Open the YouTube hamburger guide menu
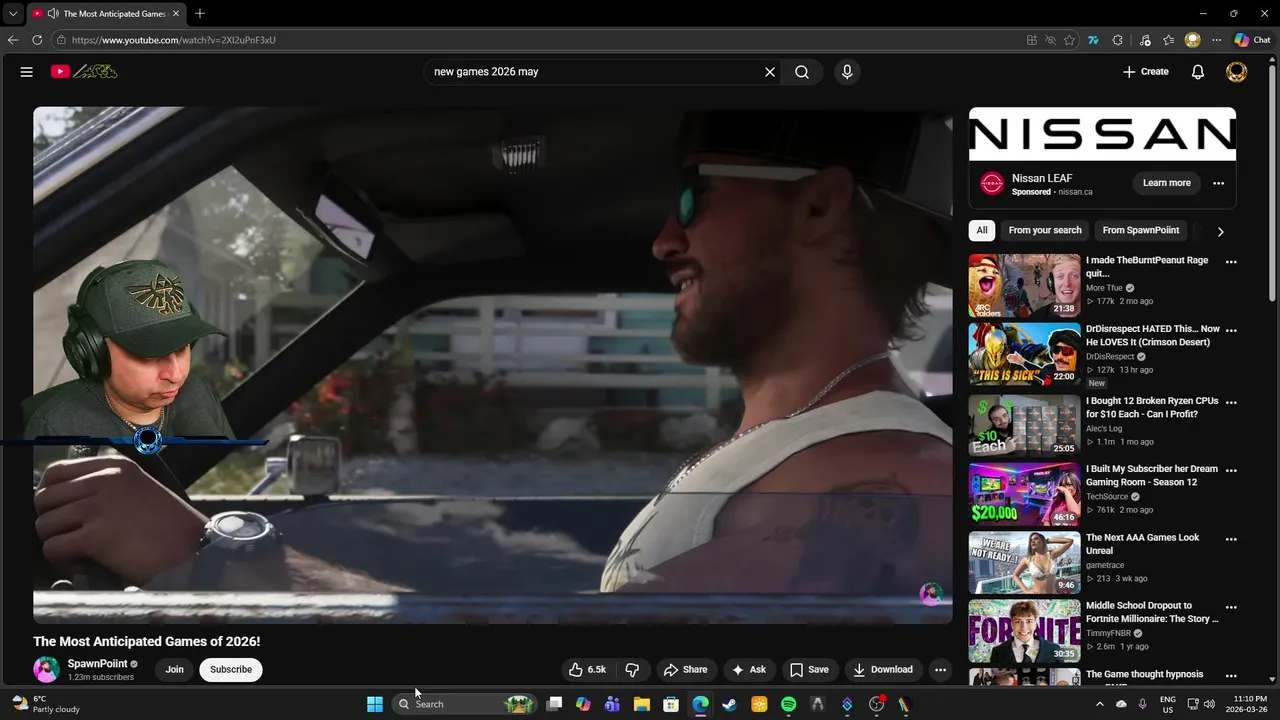 (27, 72)
